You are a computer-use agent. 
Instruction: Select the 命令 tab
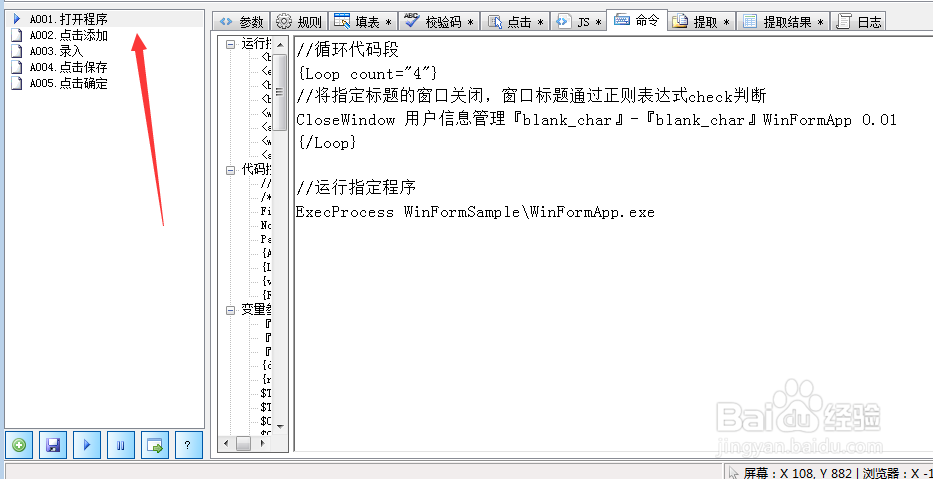[x=637, y=20]
